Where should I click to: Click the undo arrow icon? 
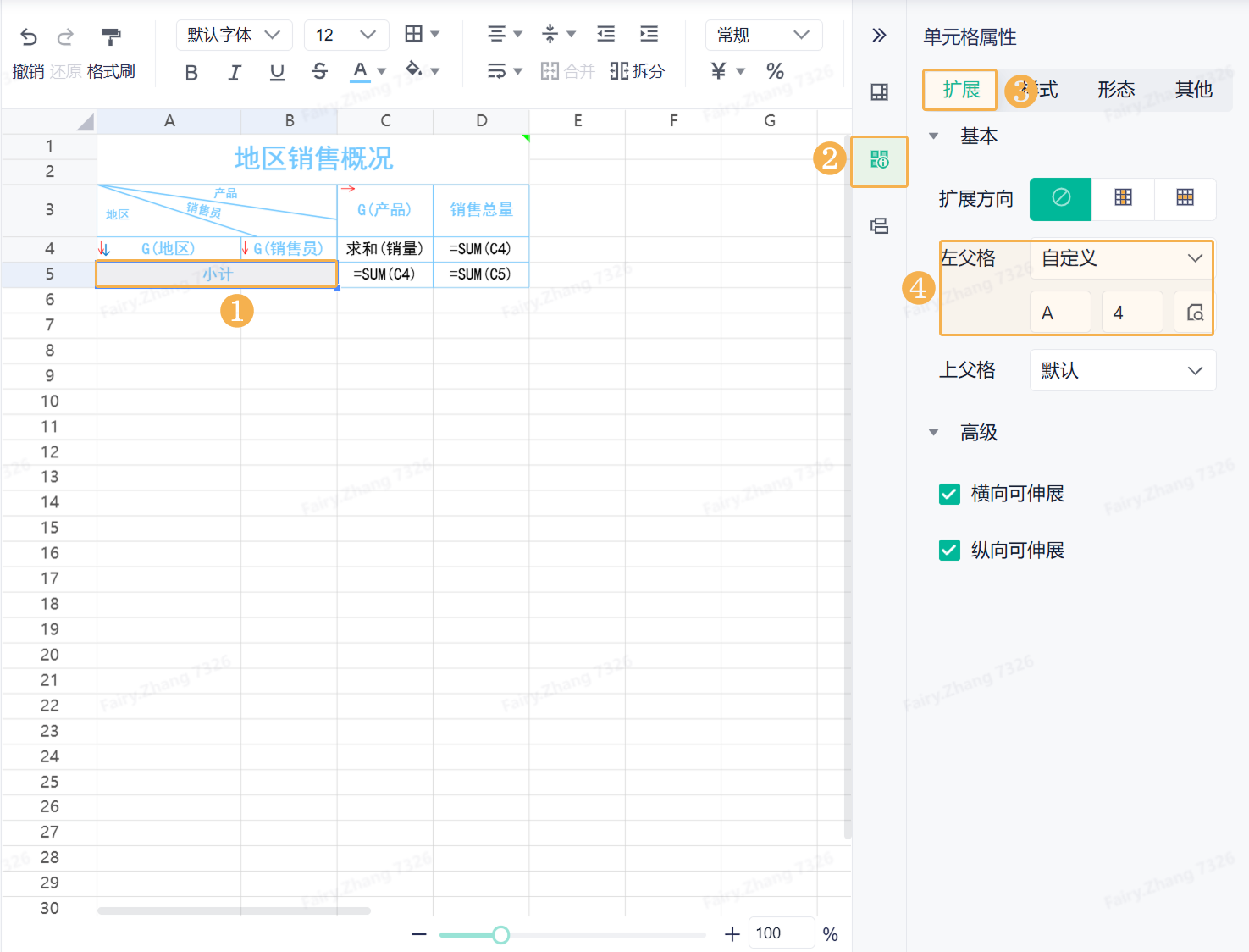(29, 36)
